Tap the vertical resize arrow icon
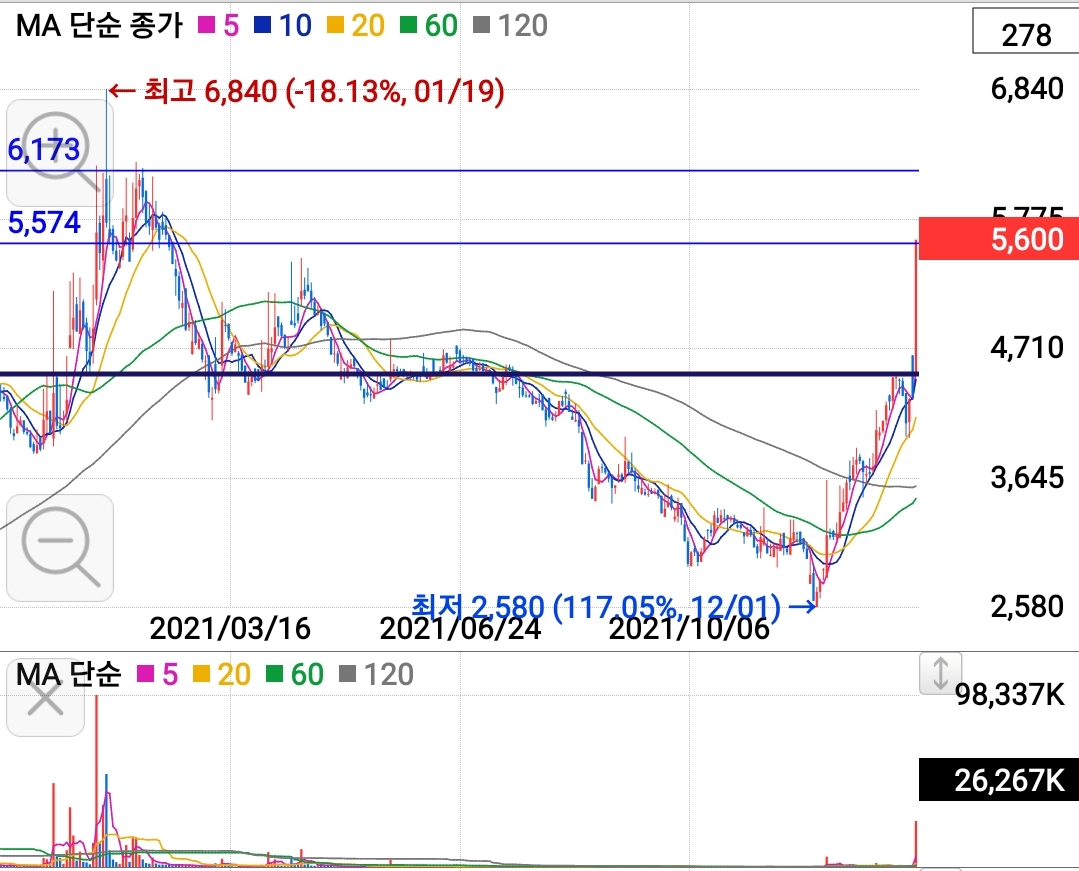Viewport: 1079px width, 871px height. [940, 674]
